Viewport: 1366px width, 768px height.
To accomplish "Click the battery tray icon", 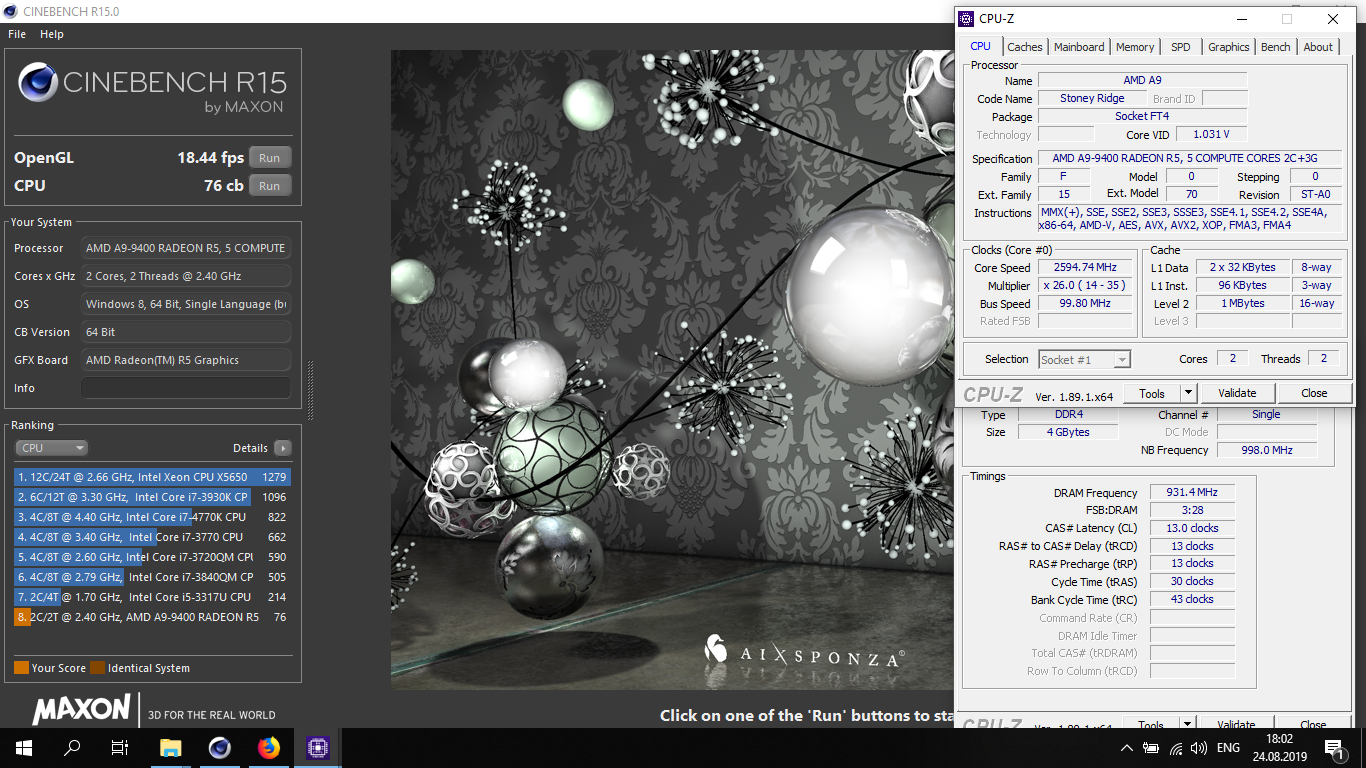I will pos(1151,748).
